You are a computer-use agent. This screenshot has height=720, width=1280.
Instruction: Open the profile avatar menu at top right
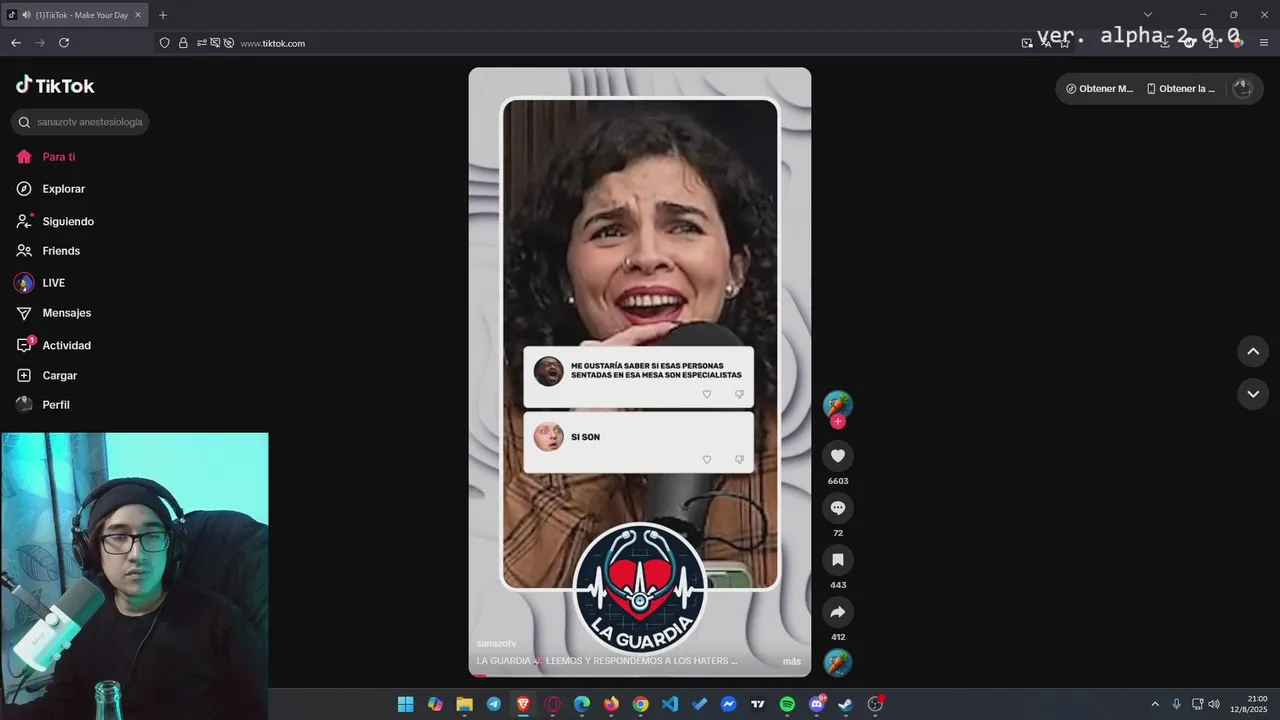click(x=1242, y=89)
